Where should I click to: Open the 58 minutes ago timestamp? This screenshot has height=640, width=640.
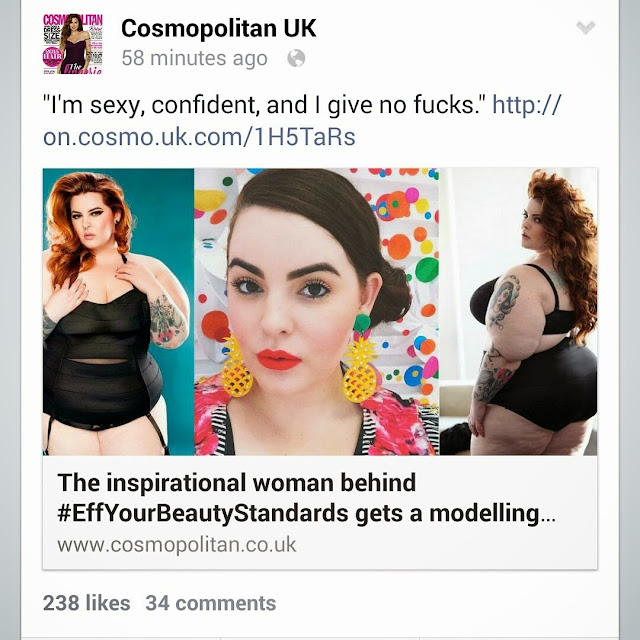click(x=194, y=58)
